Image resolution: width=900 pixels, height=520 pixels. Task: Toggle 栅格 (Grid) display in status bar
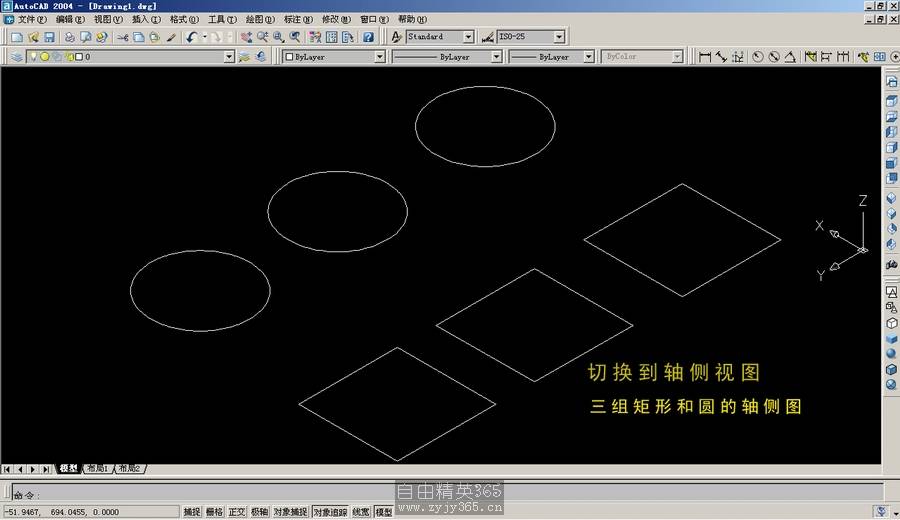pos(214,512)
